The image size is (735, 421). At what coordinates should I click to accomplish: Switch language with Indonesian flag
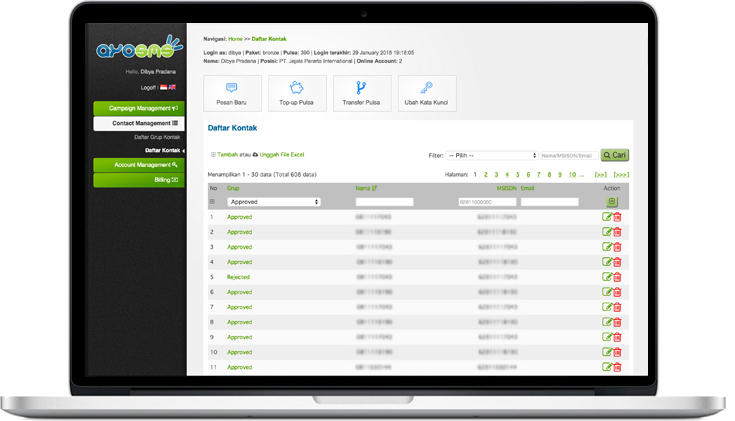[165, 88]
